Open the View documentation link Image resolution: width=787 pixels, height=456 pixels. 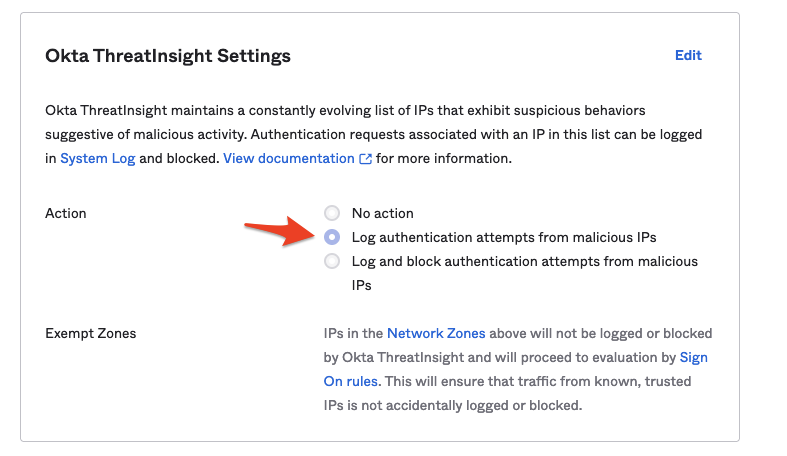click(x=288, y=158)
